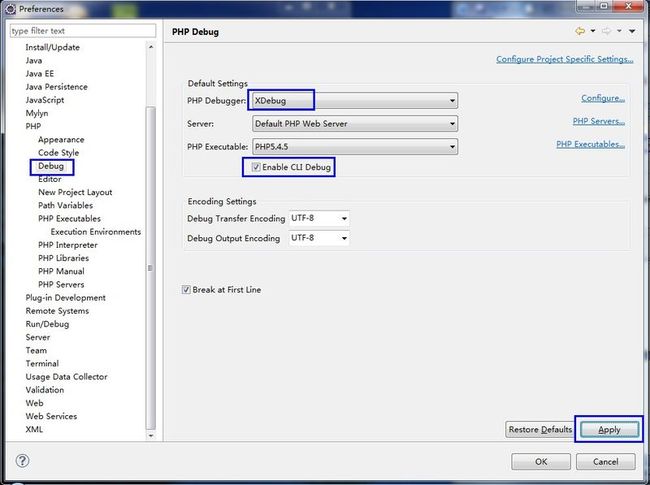650x485 pixels.
Task: Select PHP Manual item
Action: (x=61, y=271)
